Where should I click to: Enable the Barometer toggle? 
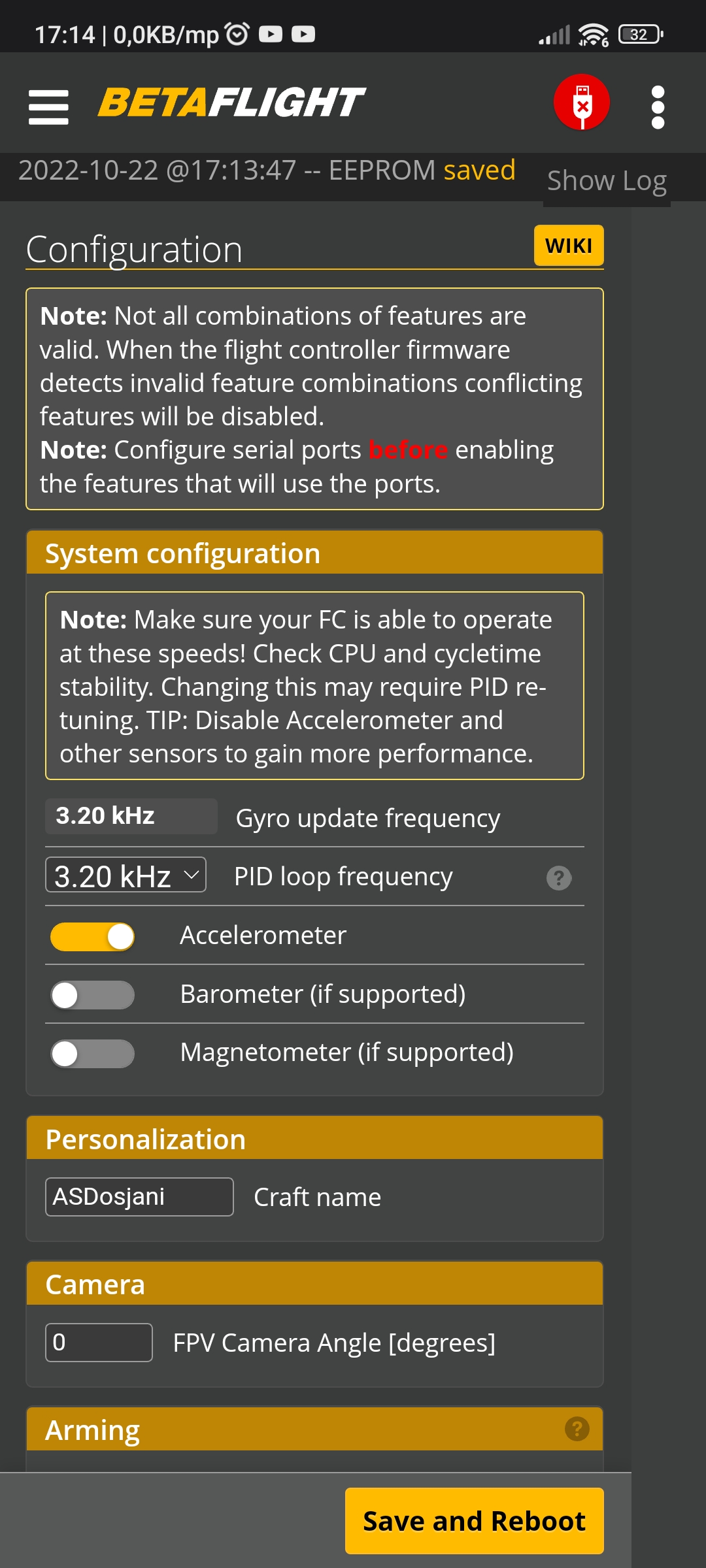(x=92, y=994)
